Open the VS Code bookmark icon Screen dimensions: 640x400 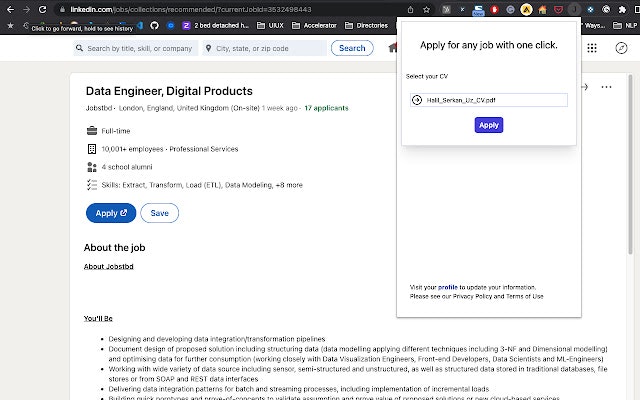[x=140, y=25]
